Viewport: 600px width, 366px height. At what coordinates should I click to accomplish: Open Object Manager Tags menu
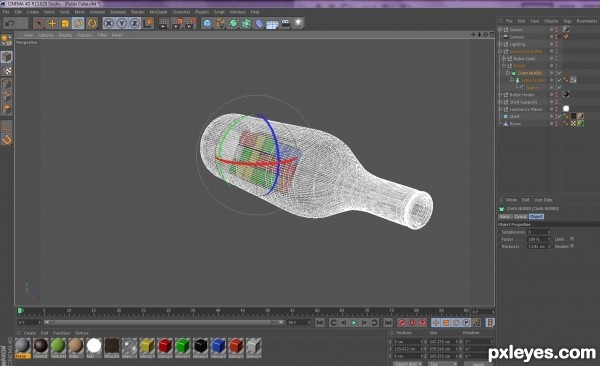click(567, 21)
